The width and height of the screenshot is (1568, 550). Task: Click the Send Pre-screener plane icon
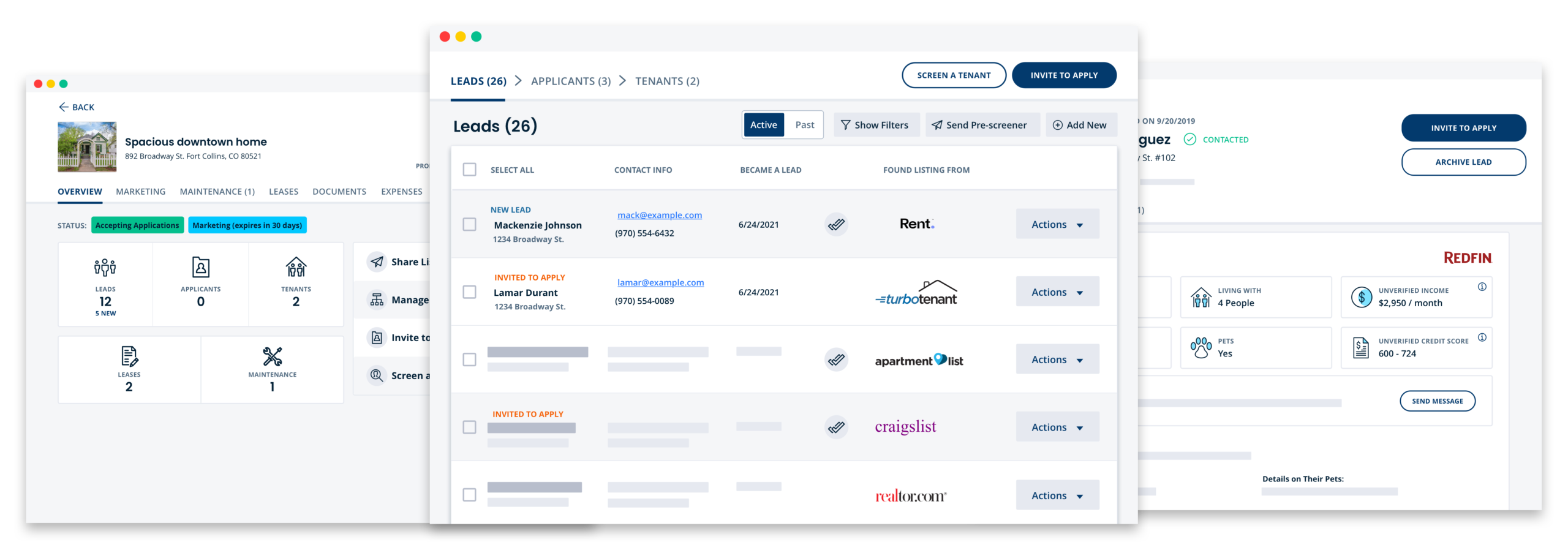937,125
